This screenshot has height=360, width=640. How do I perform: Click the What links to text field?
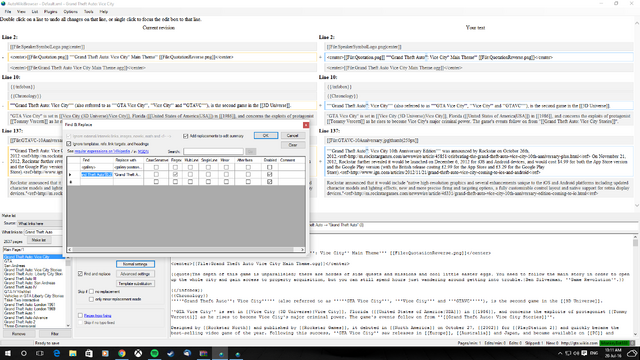[x=43, y=232]
